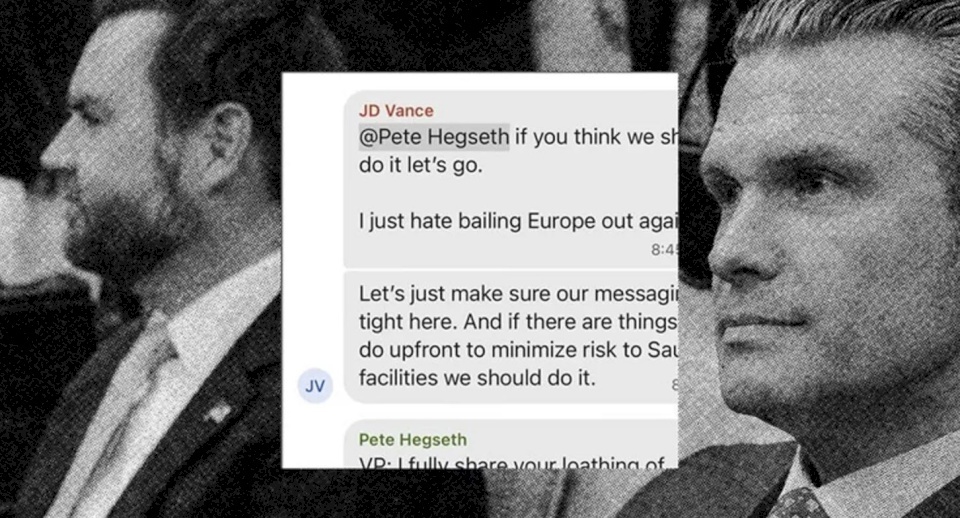This screenshot has width=960, height=518.
Task: Open the JD Vance sender name
Action: point(396,111)
